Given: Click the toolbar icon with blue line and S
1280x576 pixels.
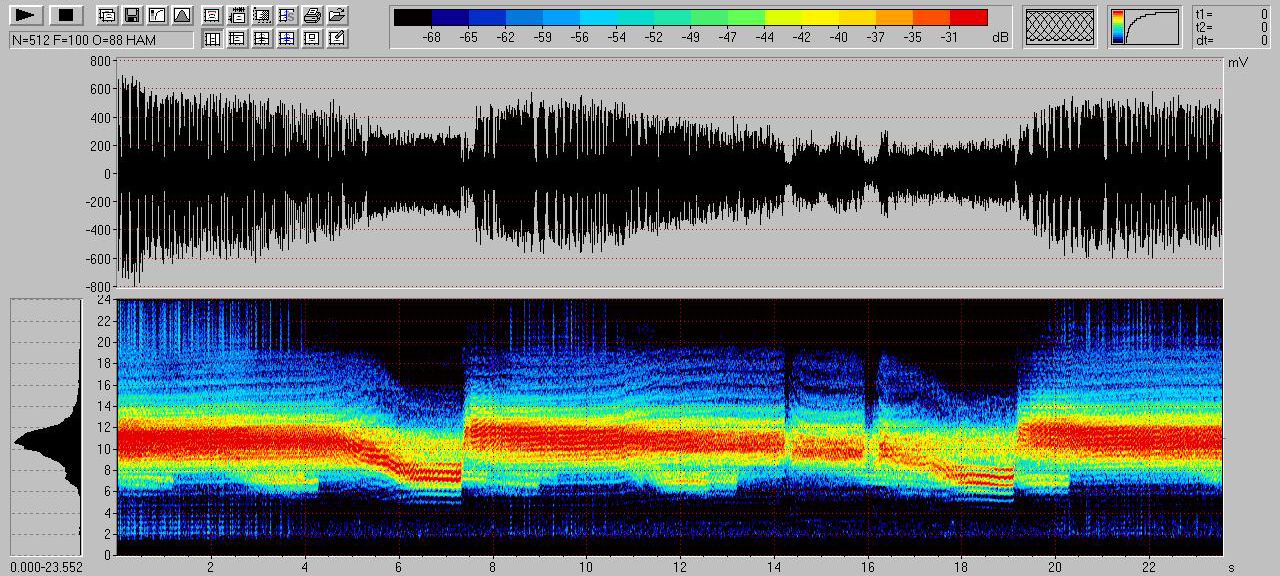Looking at the screenshot, I should click(x=287, y=15).
